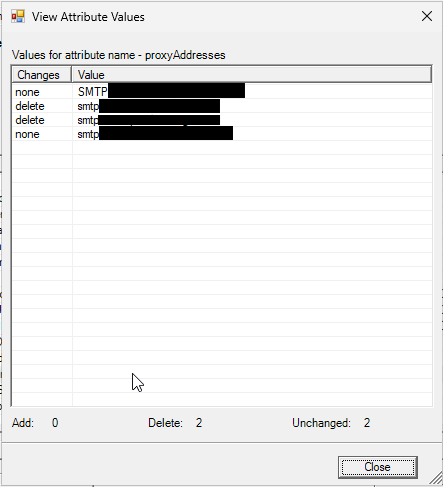Click the Changes column header
443x487 pixels.
(42, 75)
